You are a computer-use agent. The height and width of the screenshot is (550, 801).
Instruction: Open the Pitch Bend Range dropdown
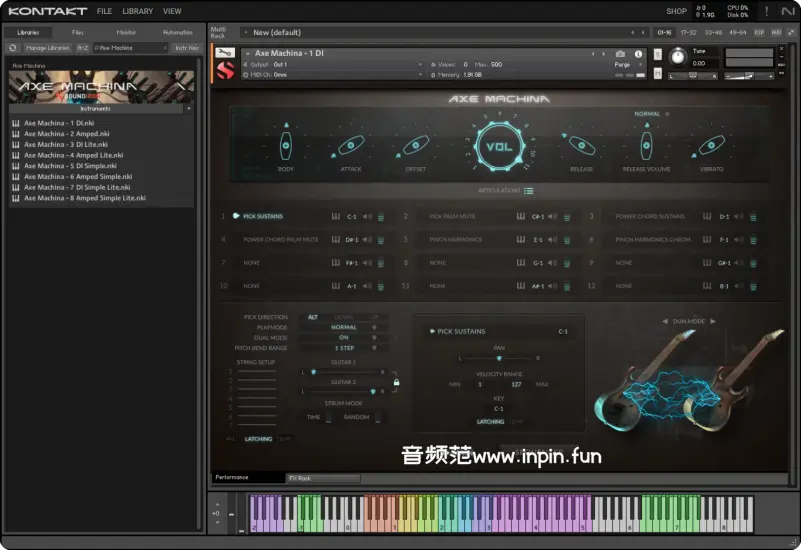coord(344,348)
